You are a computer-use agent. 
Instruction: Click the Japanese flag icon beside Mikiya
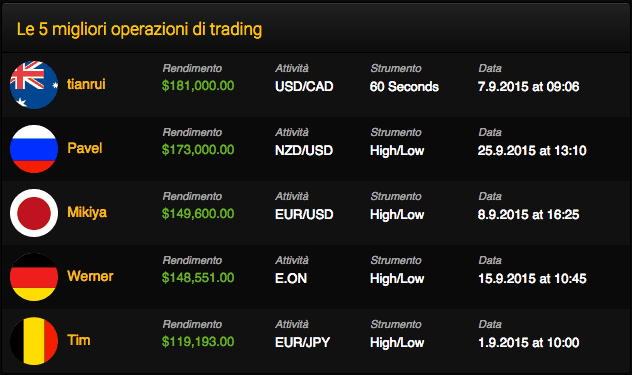(x=34, y=213)
